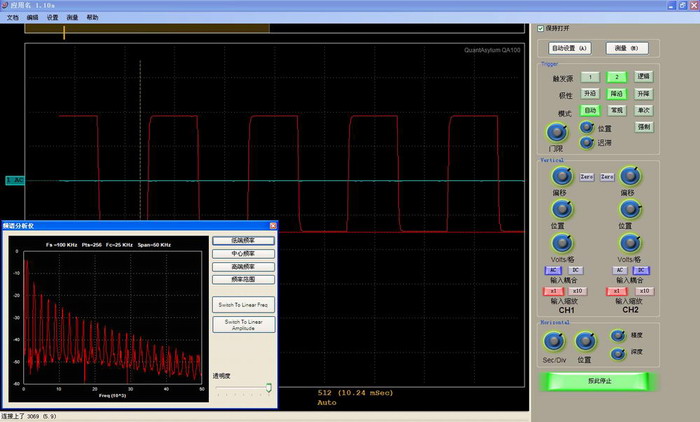
Task: Set trigger source to 逻辑 logic
Action: [x=643, y=77]
